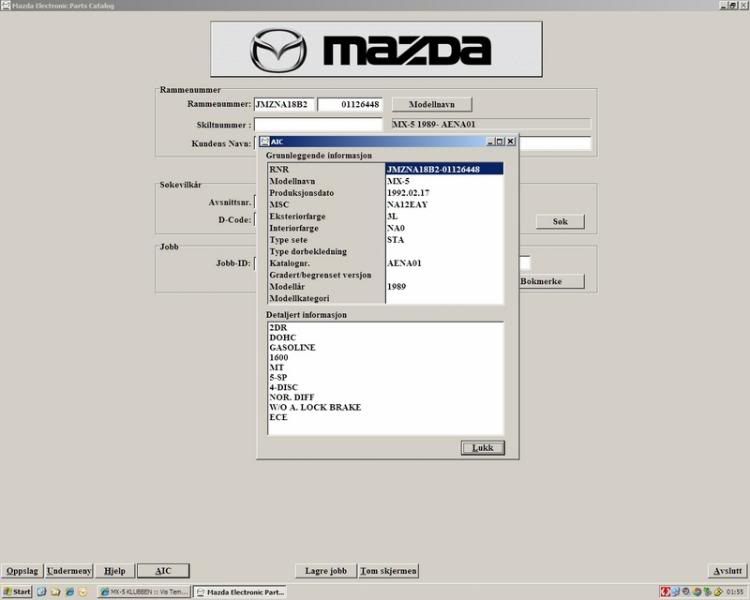This screenshot has height=600, width=750.
Task: Click the yellow tray icon beside the clock
Action: click(x=718, y=592)
